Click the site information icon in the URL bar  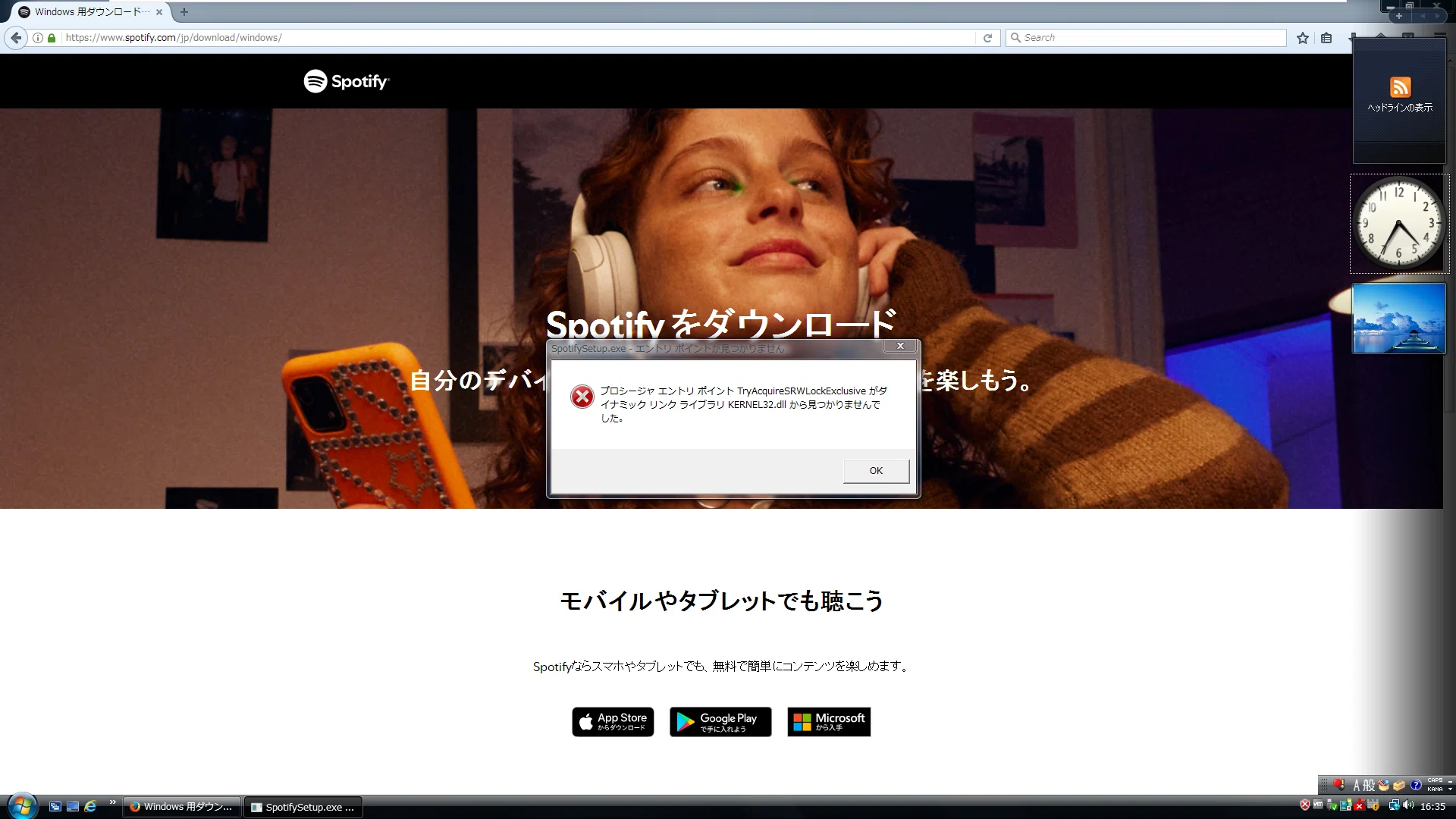click(x=38, y=37)
